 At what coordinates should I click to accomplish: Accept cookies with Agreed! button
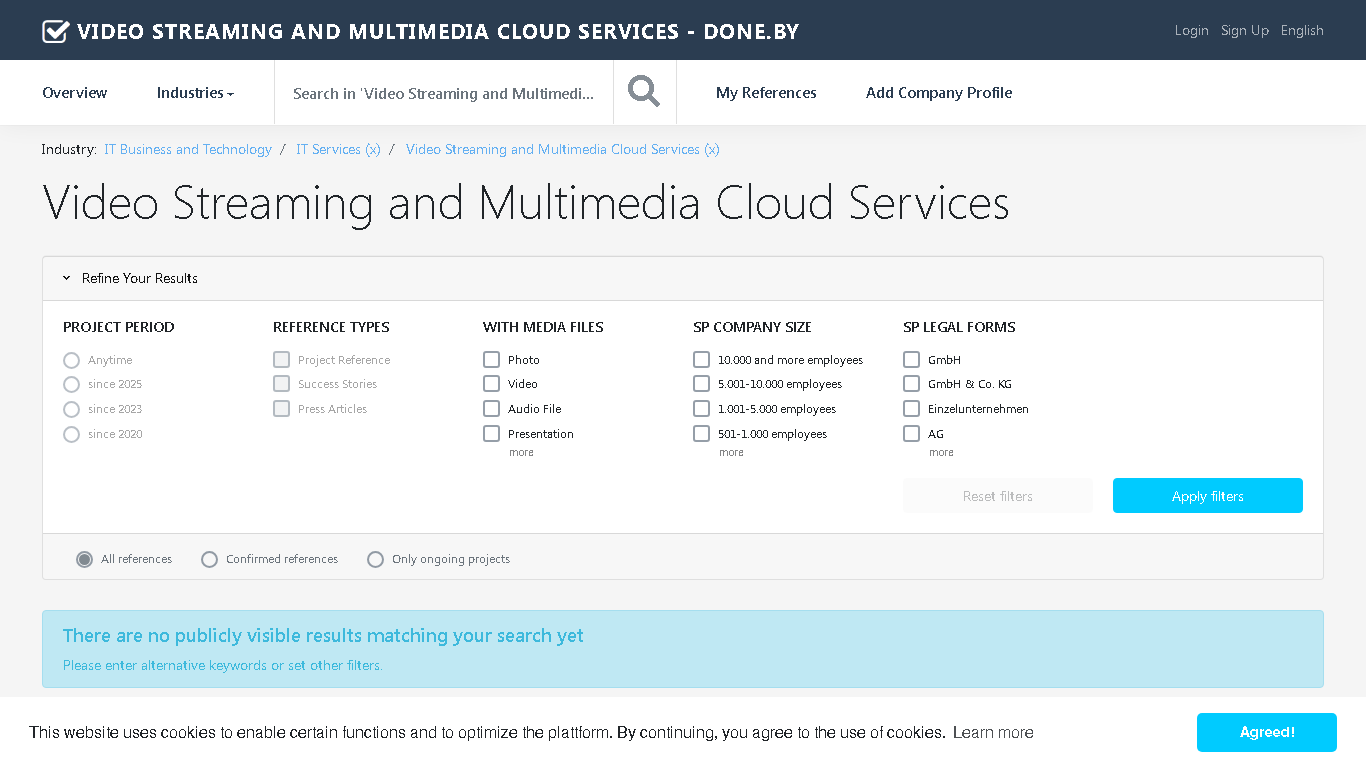click(x=1267, y=732)
